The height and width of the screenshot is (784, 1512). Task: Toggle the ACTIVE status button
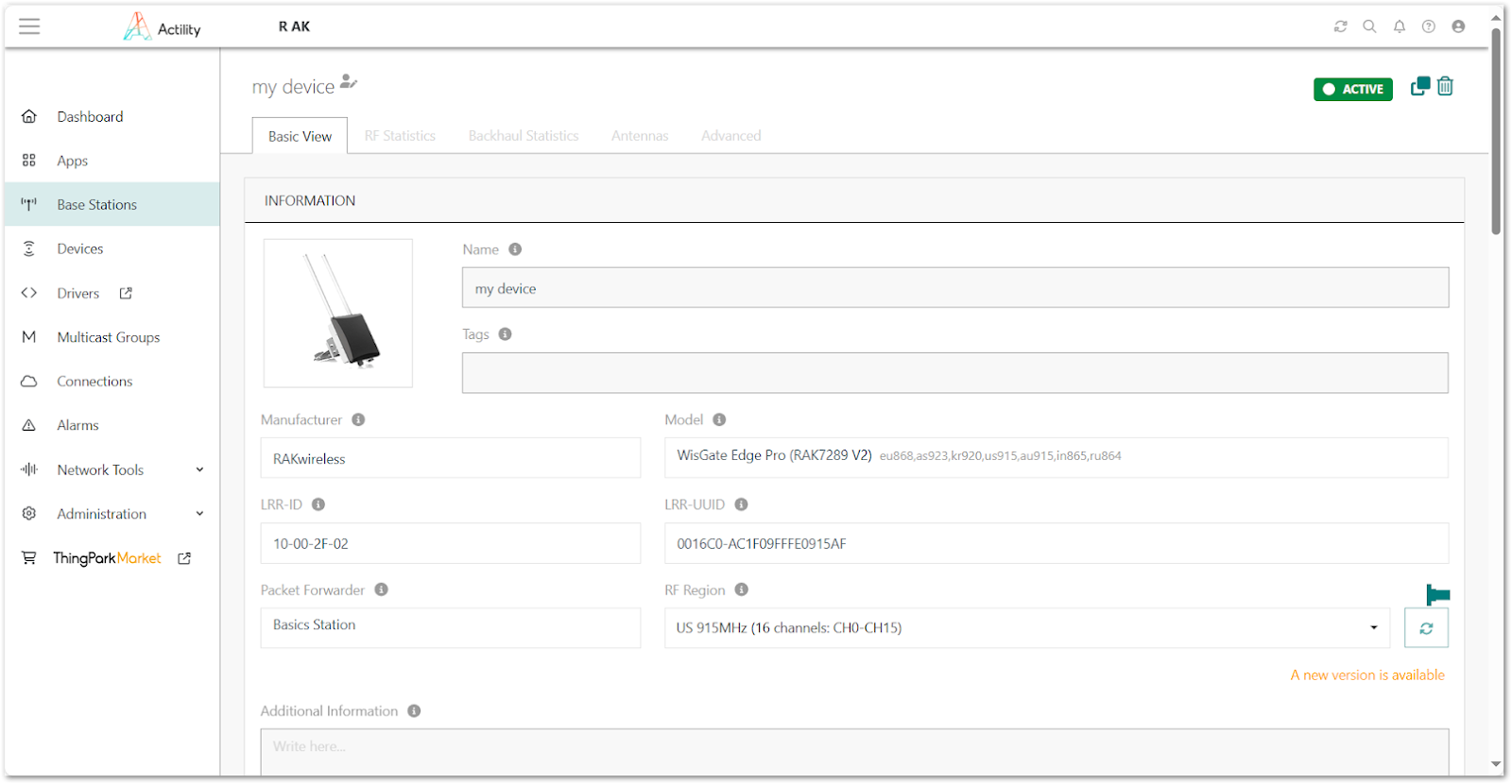(1353, 89)
